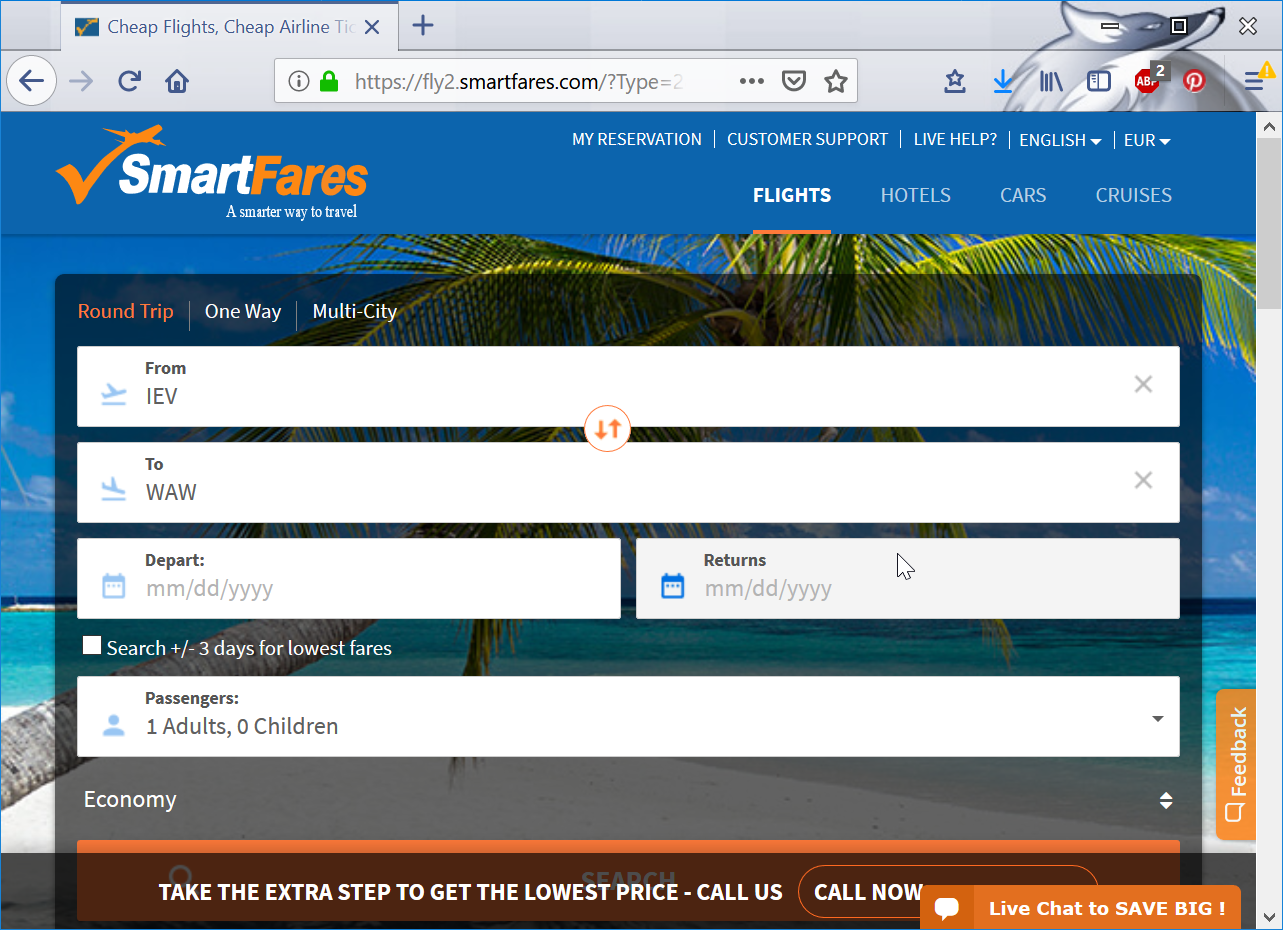Click the AdBlock icon showing 2 blocked ads

(1146, 81)
